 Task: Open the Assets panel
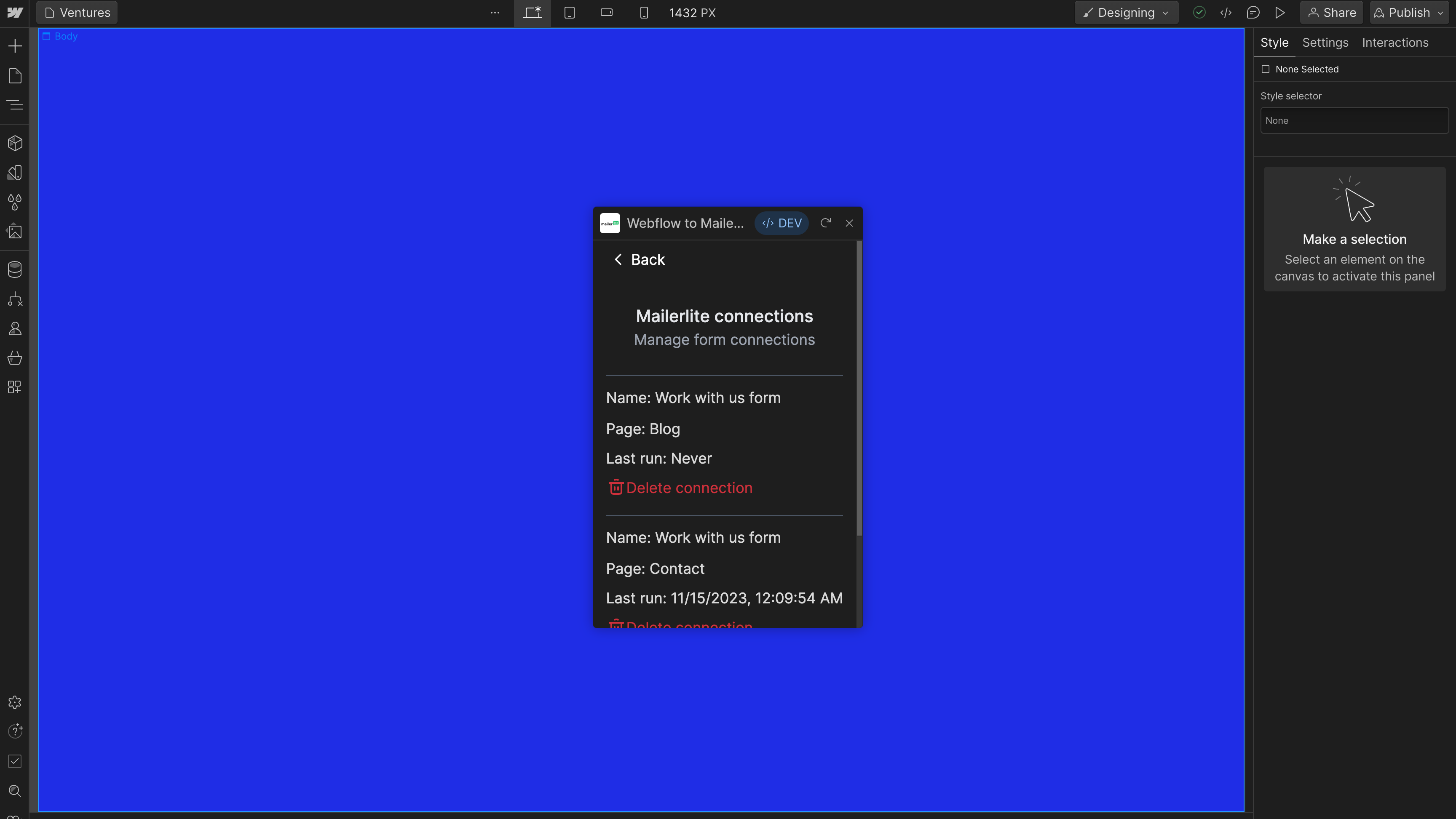(15, 232)
